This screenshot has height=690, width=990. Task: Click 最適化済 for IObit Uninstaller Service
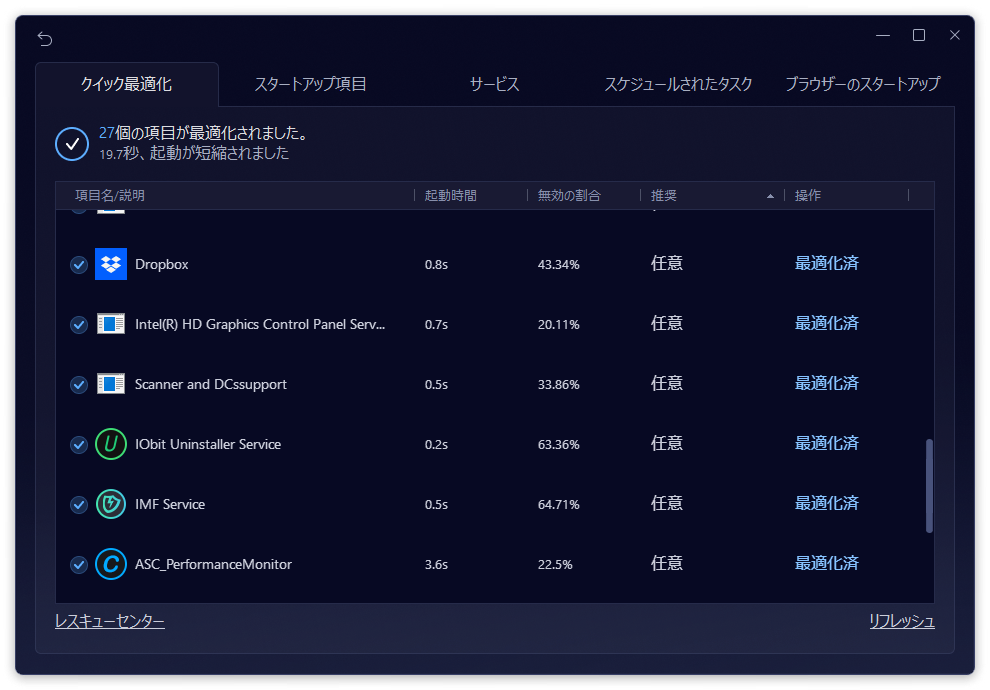pos(826,444)
